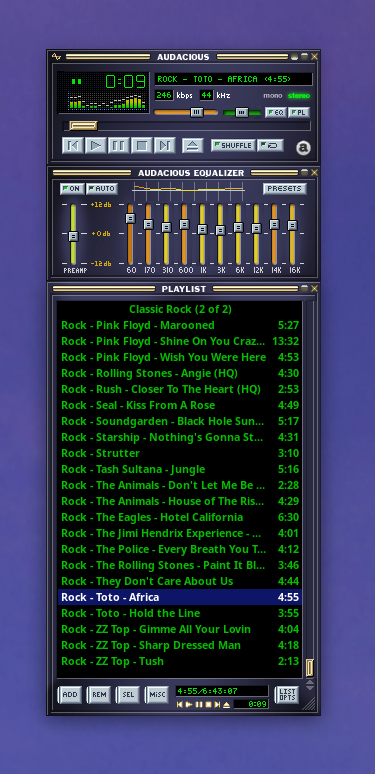This screenshot has height=774, width=375.
Task: Open the MISC playlist menu
Action: click(x=157, y=695)
